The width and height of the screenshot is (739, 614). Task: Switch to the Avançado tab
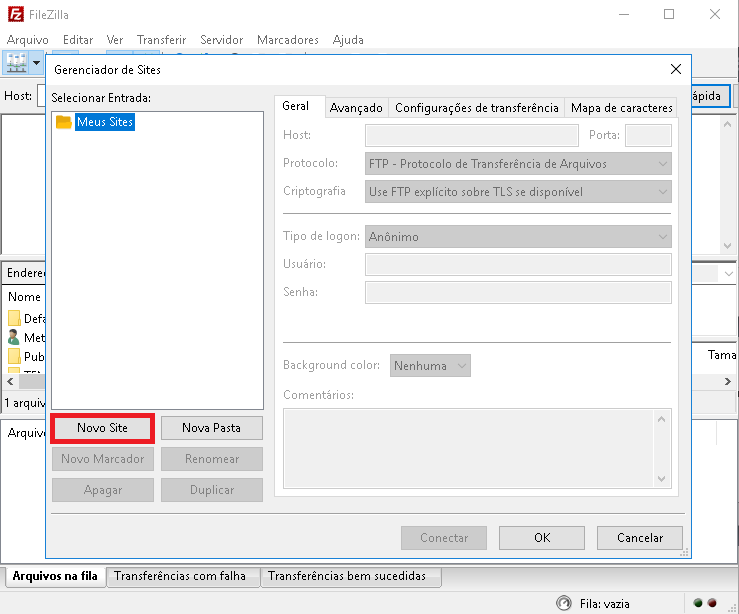[356, 108]
